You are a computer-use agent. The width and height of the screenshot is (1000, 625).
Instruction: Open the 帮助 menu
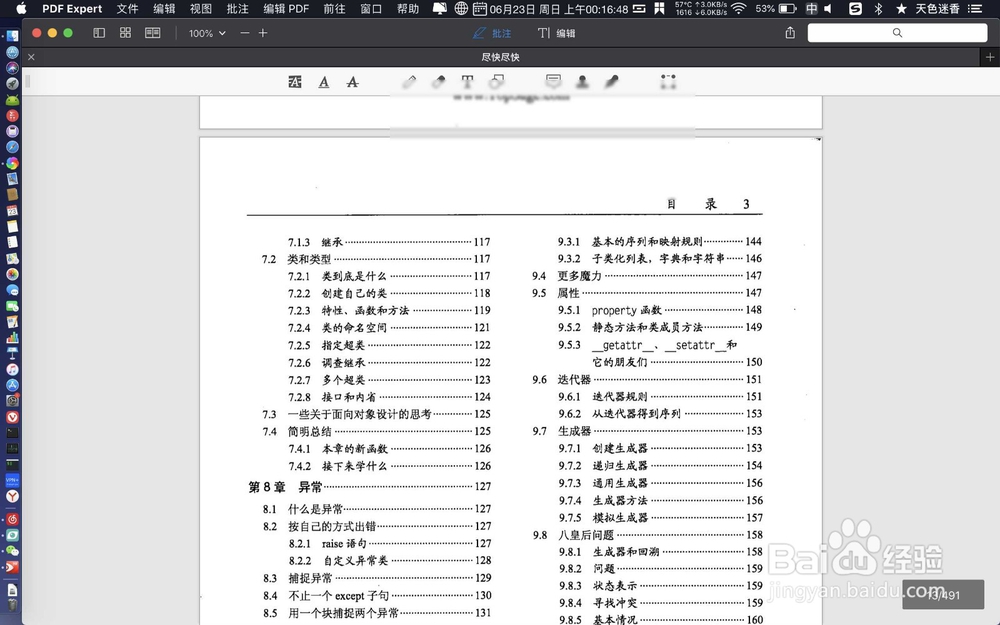coord(408,8)
